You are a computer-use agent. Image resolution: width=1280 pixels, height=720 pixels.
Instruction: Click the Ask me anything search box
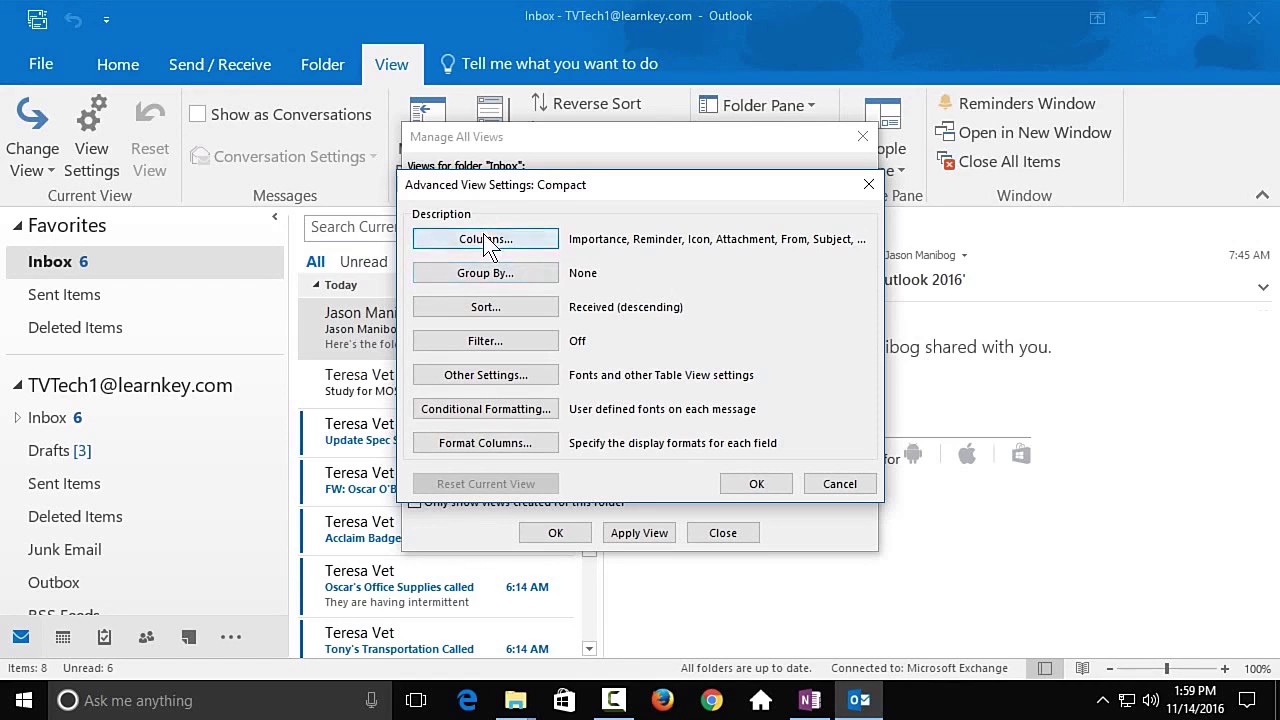tap(220, 700)
